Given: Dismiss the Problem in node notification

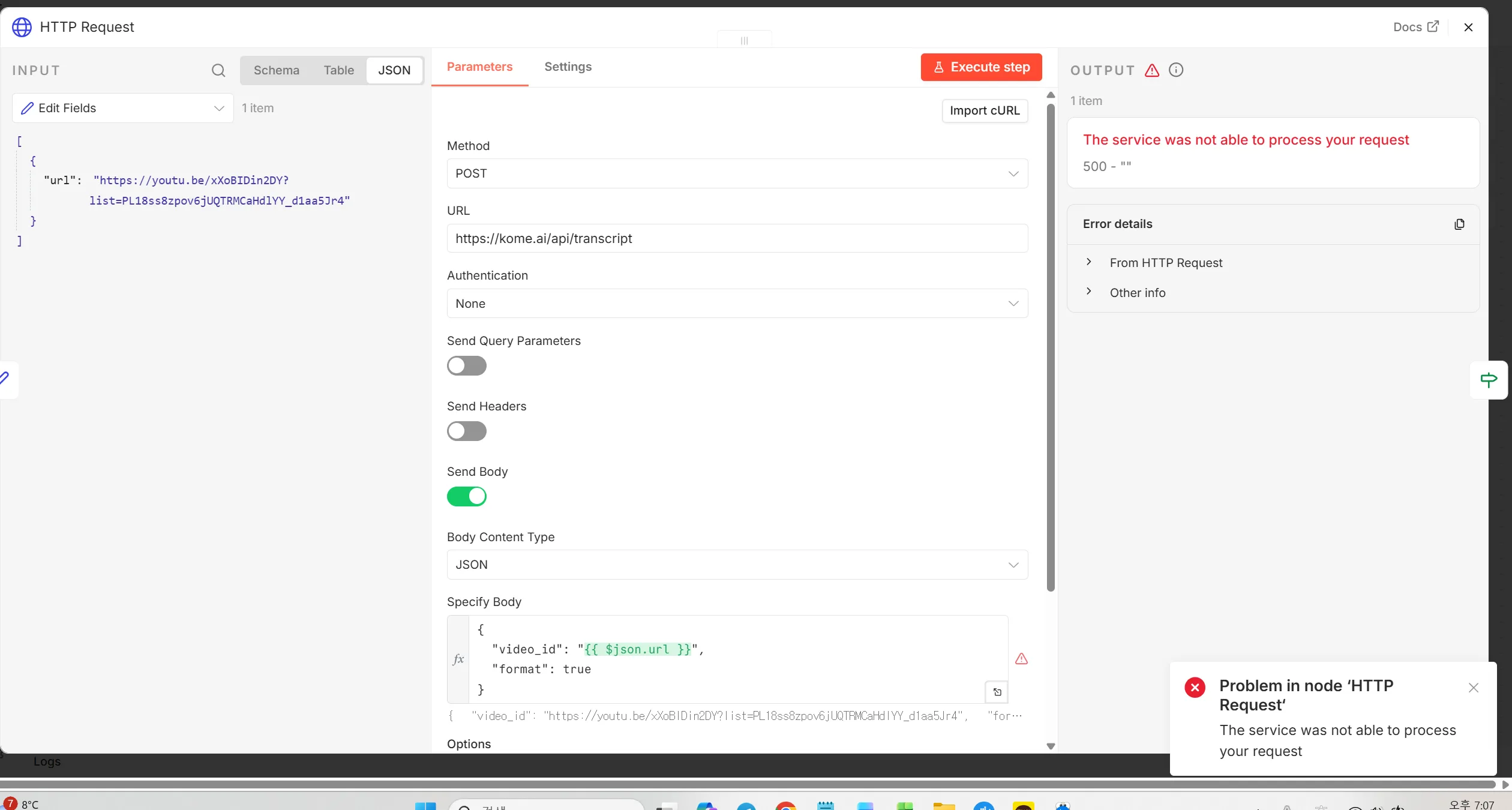Looking at the screenshot, I should 1473,688.
